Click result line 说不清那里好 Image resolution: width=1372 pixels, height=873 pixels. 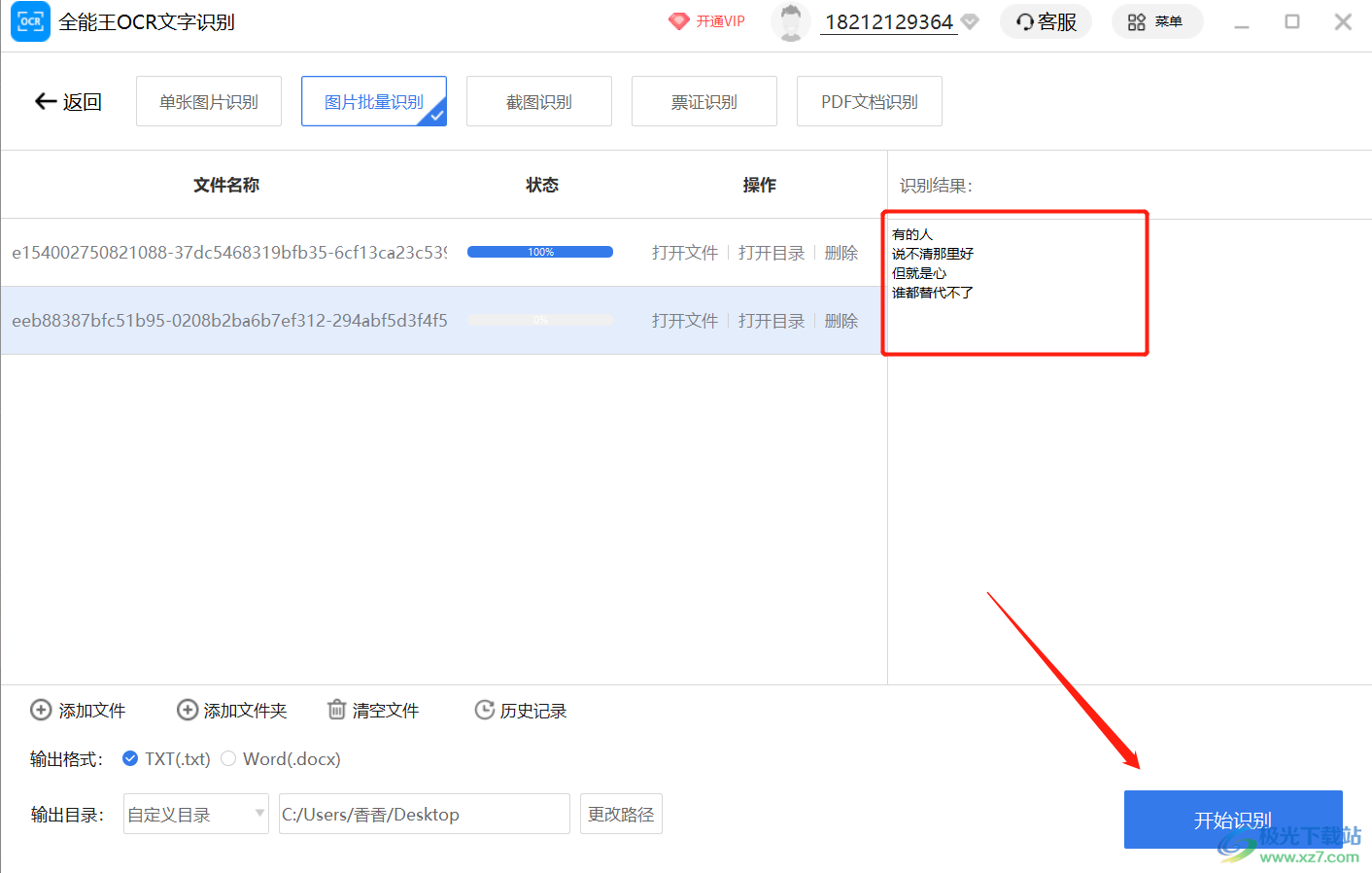click(x=933, y=254)
